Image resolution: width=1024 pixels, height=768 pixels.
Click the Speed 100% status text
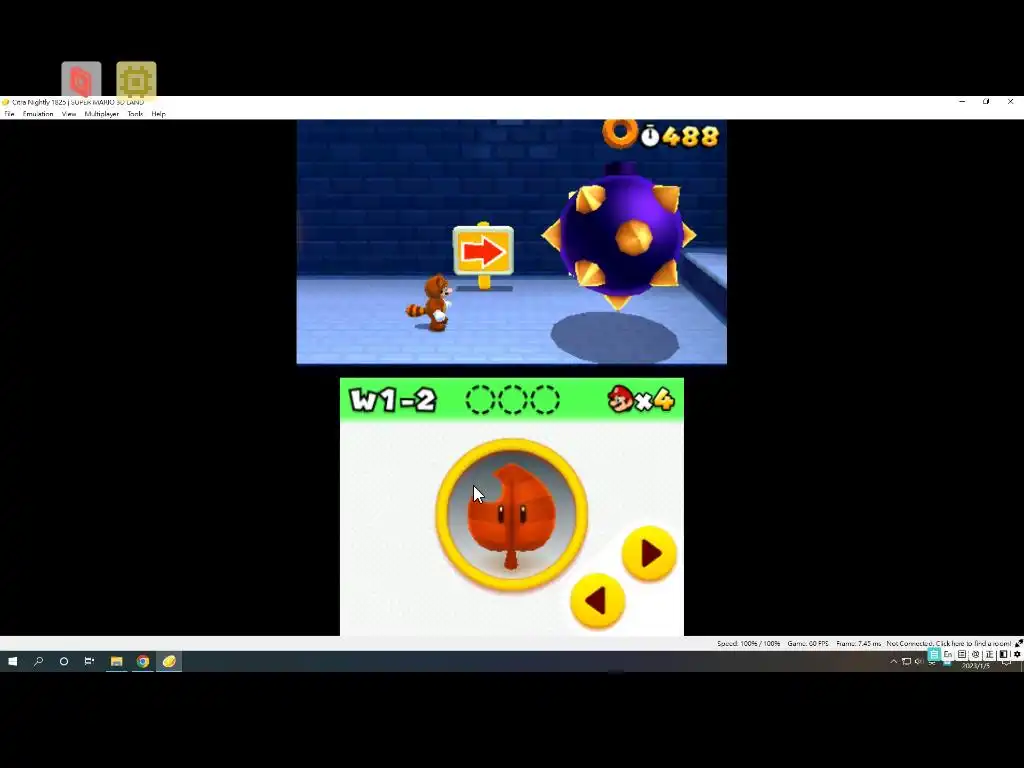tap(748, 643)
